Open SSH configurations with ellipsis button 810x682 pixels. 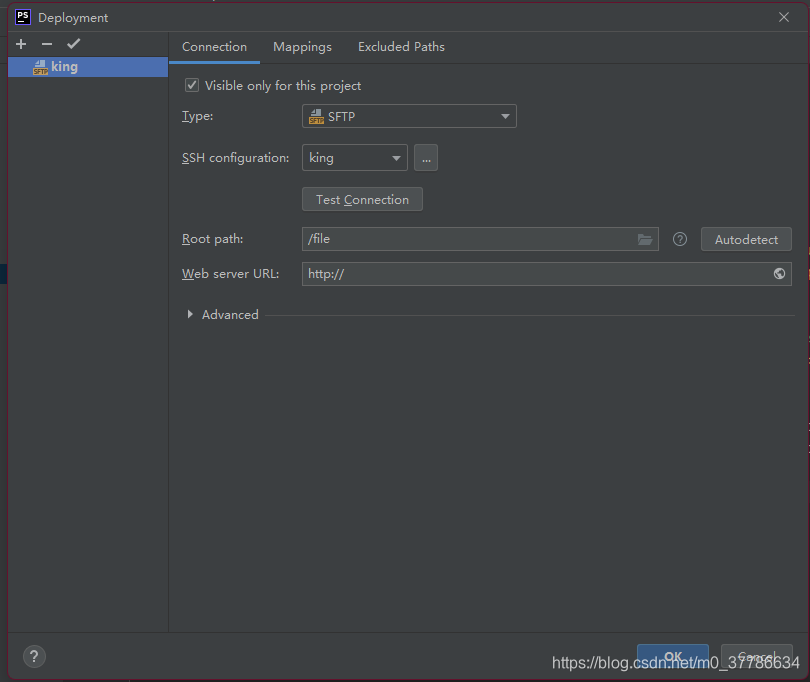(x=426, y=158)
